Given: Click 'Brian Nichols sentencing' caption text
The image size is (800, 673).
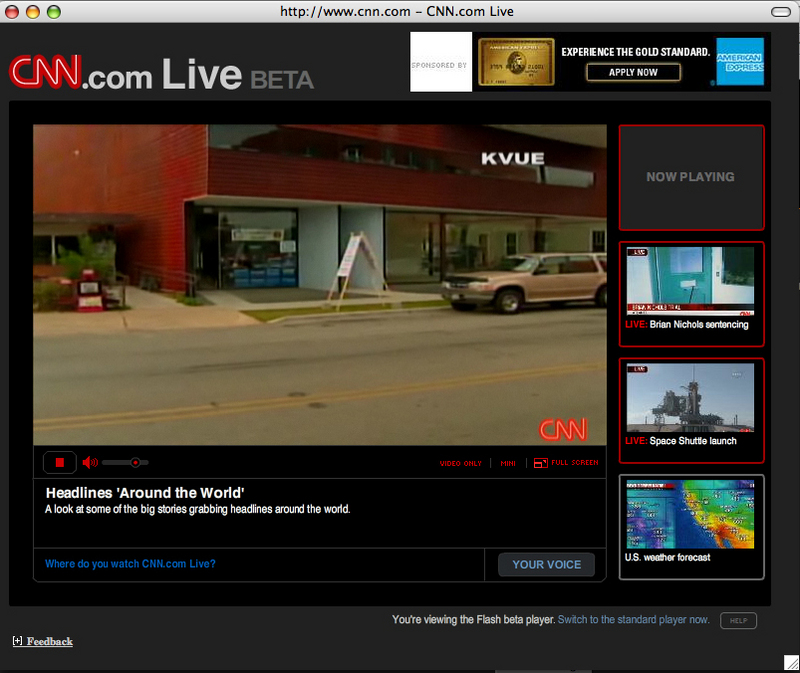Looking at the screenshot, I should click(699, 325).
